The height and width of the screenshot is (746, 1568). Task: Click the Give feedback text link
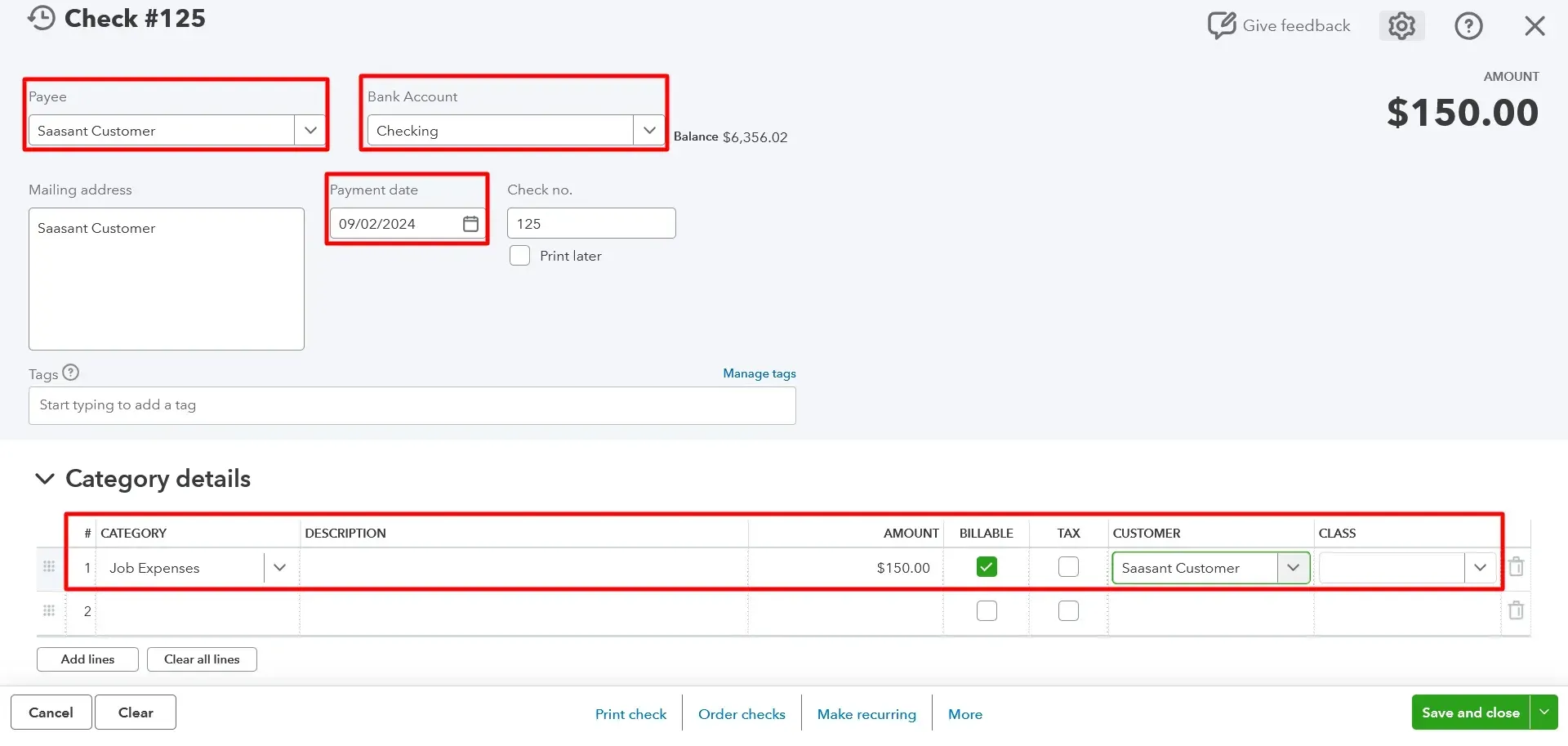(x=1296, y=25)
